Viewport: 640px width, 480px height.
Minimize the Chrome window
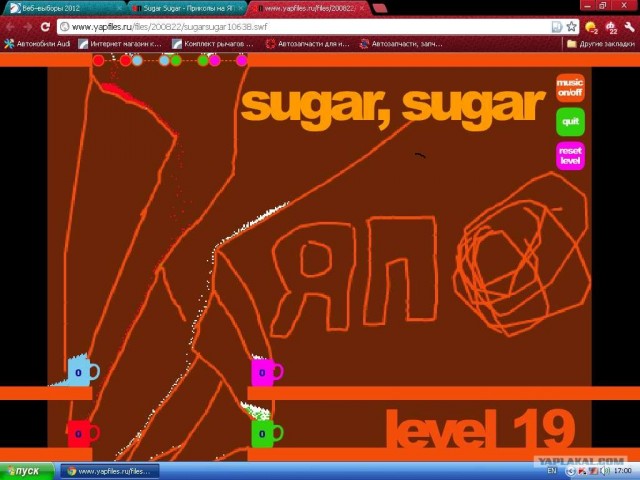587,5
